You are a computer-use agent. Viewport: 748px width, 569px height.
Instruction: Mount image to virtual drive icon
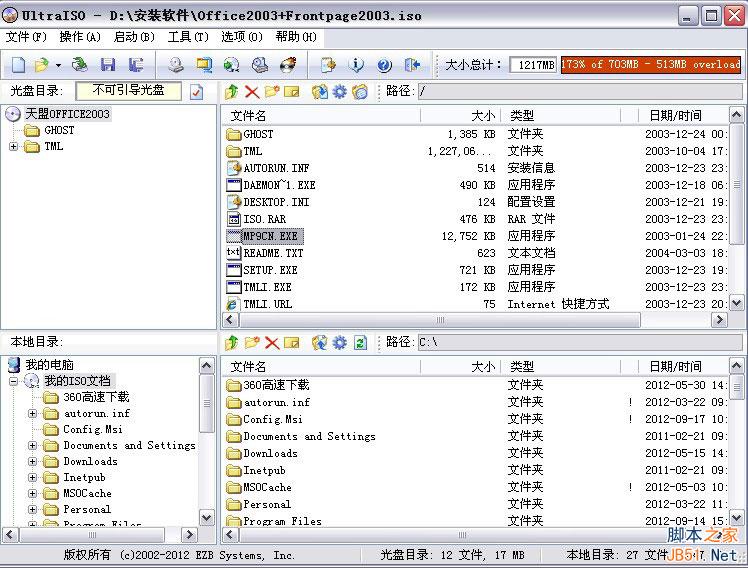point(260,64)
